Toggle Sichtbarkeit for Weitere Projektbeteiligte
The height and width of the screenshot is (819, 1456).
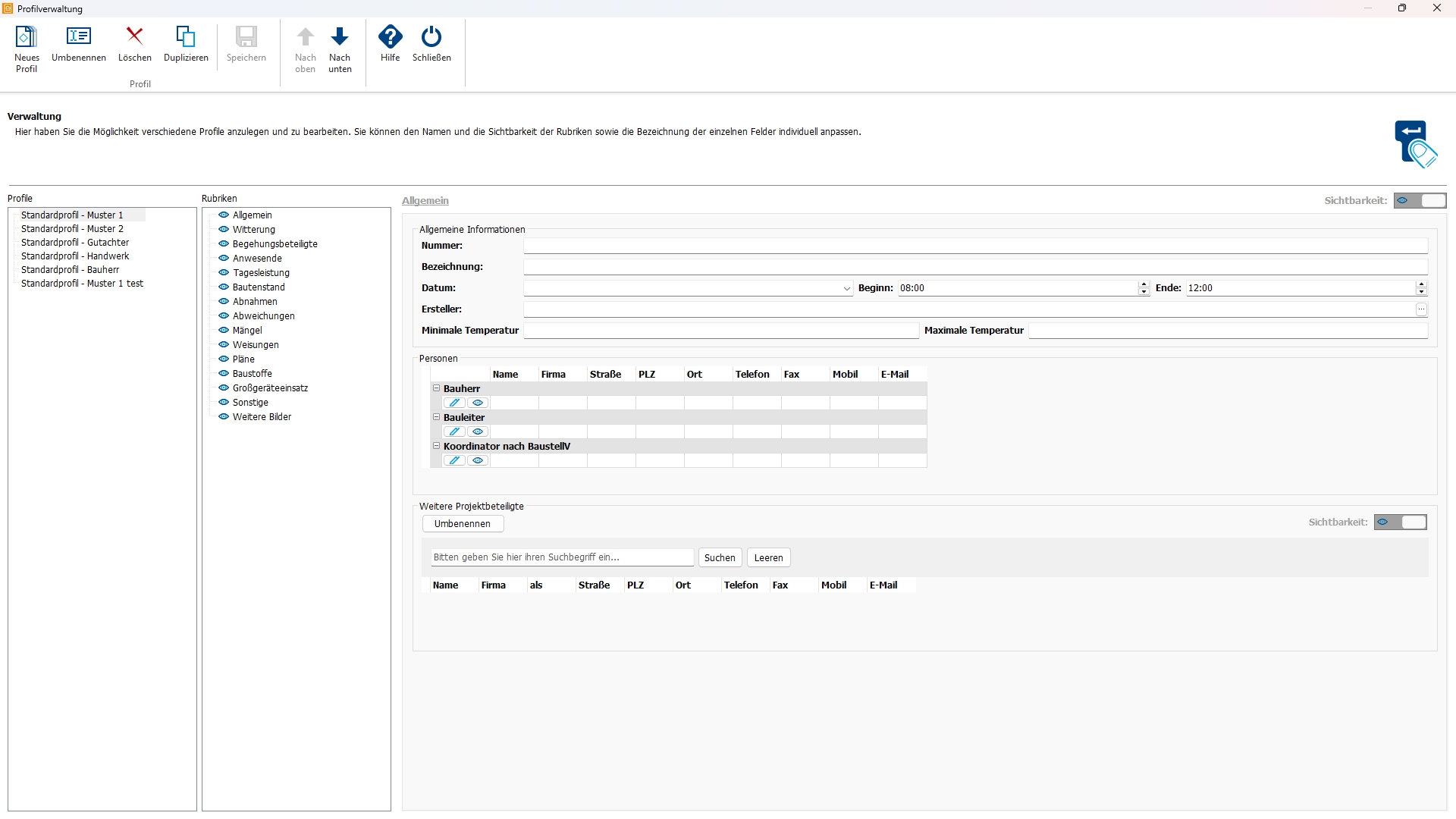pos(1400,522)
